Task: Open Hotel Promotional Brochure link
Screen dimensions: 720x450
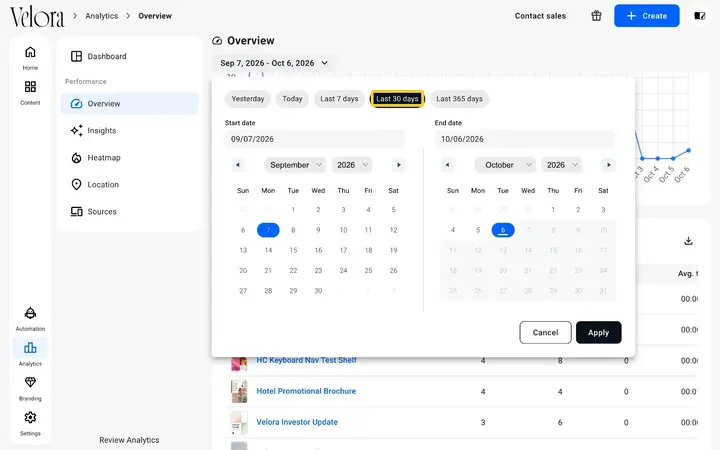Action: tap(306, 391)
